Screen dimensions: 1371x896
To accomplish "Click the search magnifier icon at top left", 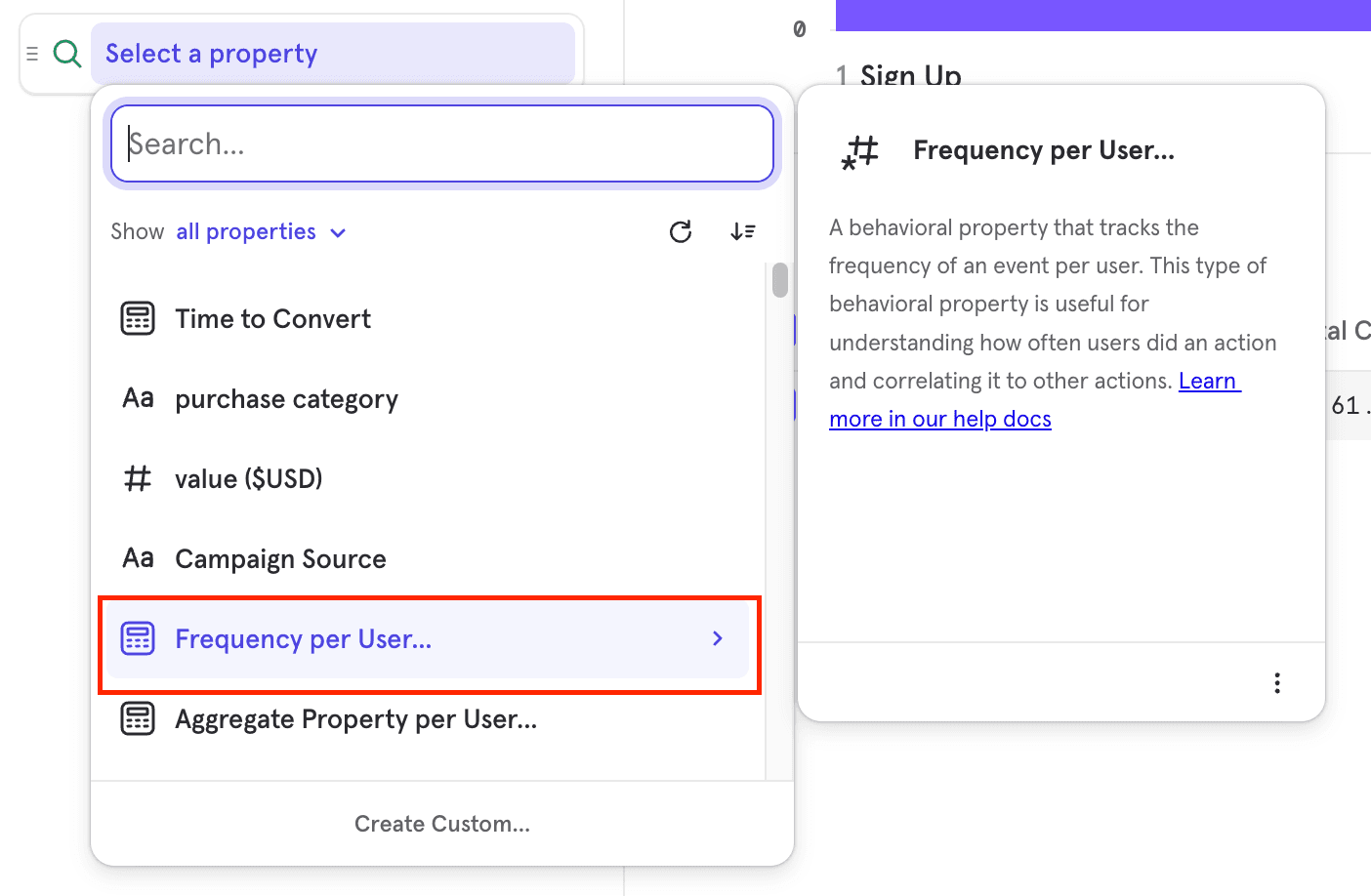I will click(67, 54).
